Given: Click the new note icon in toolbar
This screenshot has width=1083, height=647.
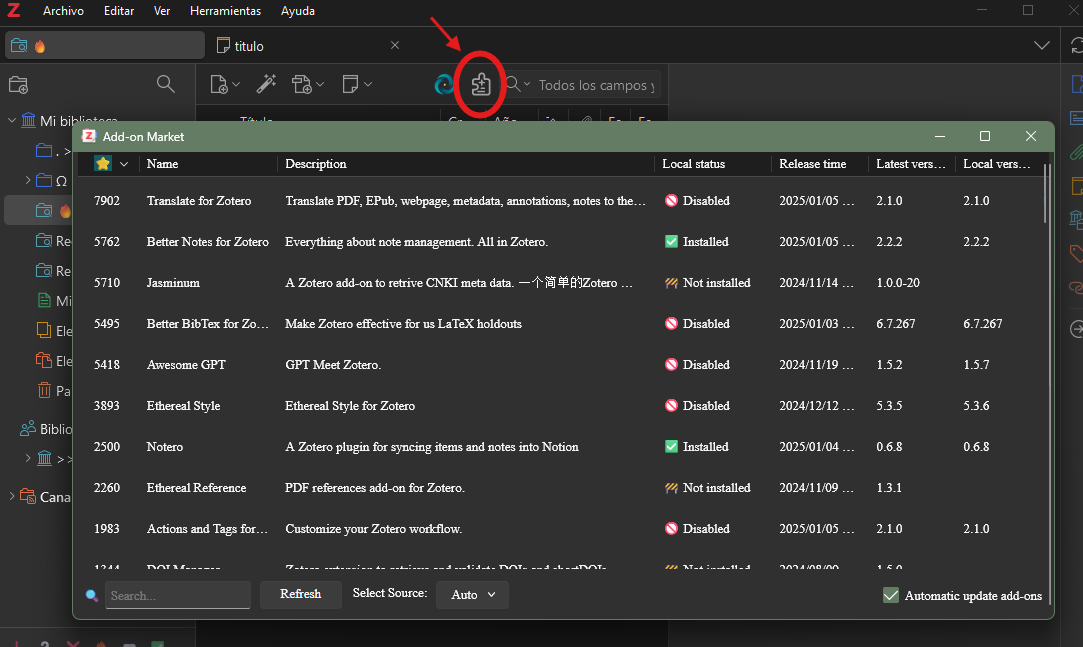Looking at the screenshot, I should click(x=350, y=84).
